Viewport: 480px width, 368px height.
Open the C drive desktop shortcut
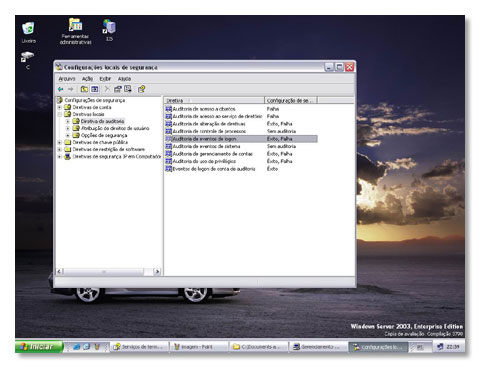tap(28, 60)
